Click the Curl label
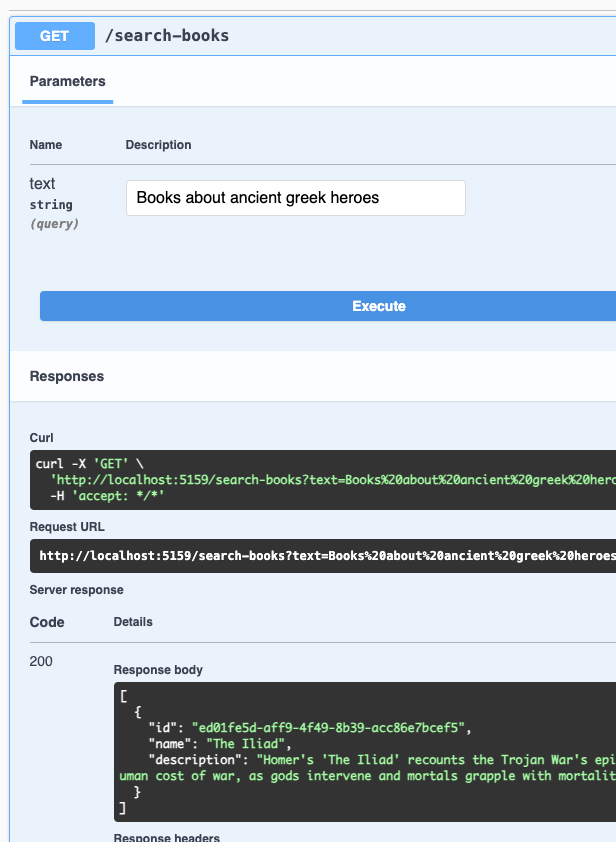 tap(41, 438)
